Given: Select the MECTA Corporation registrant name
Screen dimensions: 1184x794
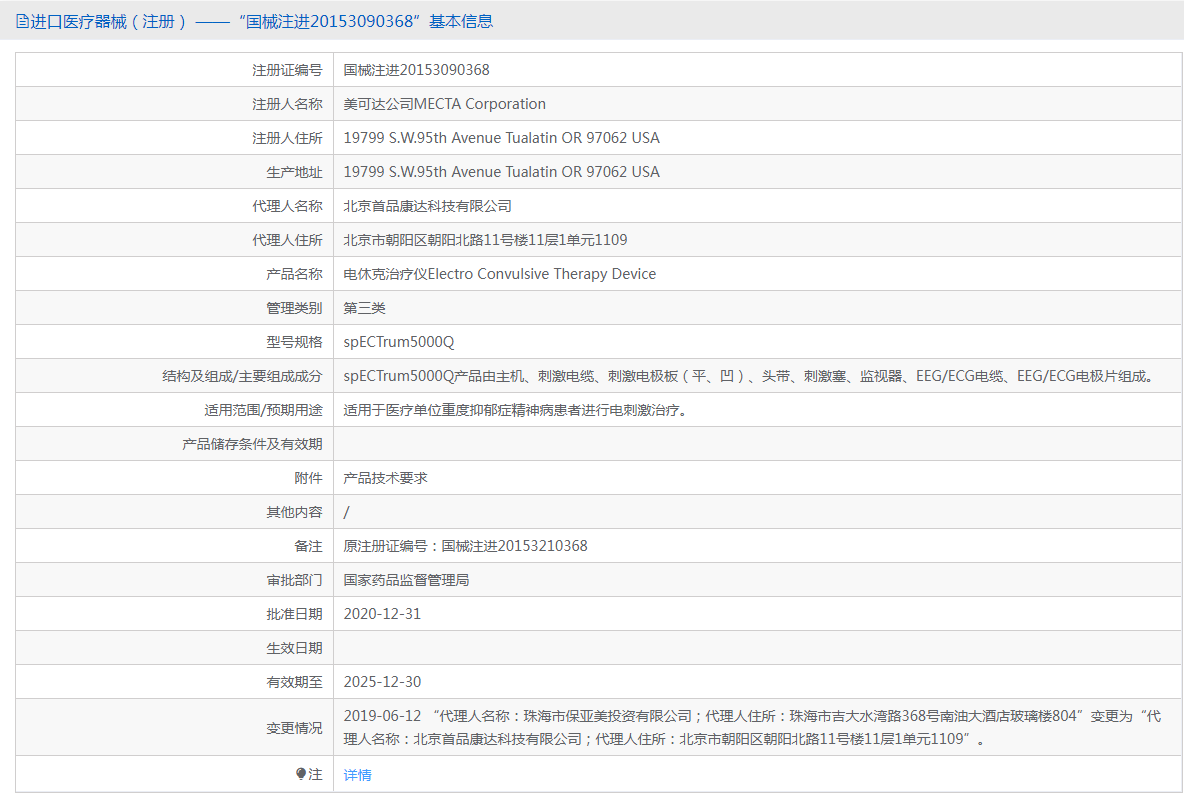Looking at the screenshot, I should click(x=445, y=104).
